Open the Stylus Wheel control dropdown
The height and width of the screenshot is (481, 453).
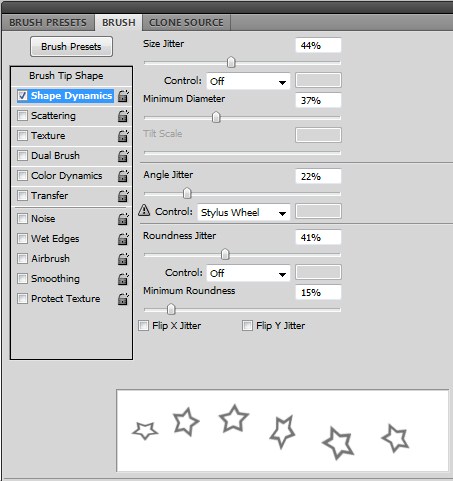tap(244, 212)
